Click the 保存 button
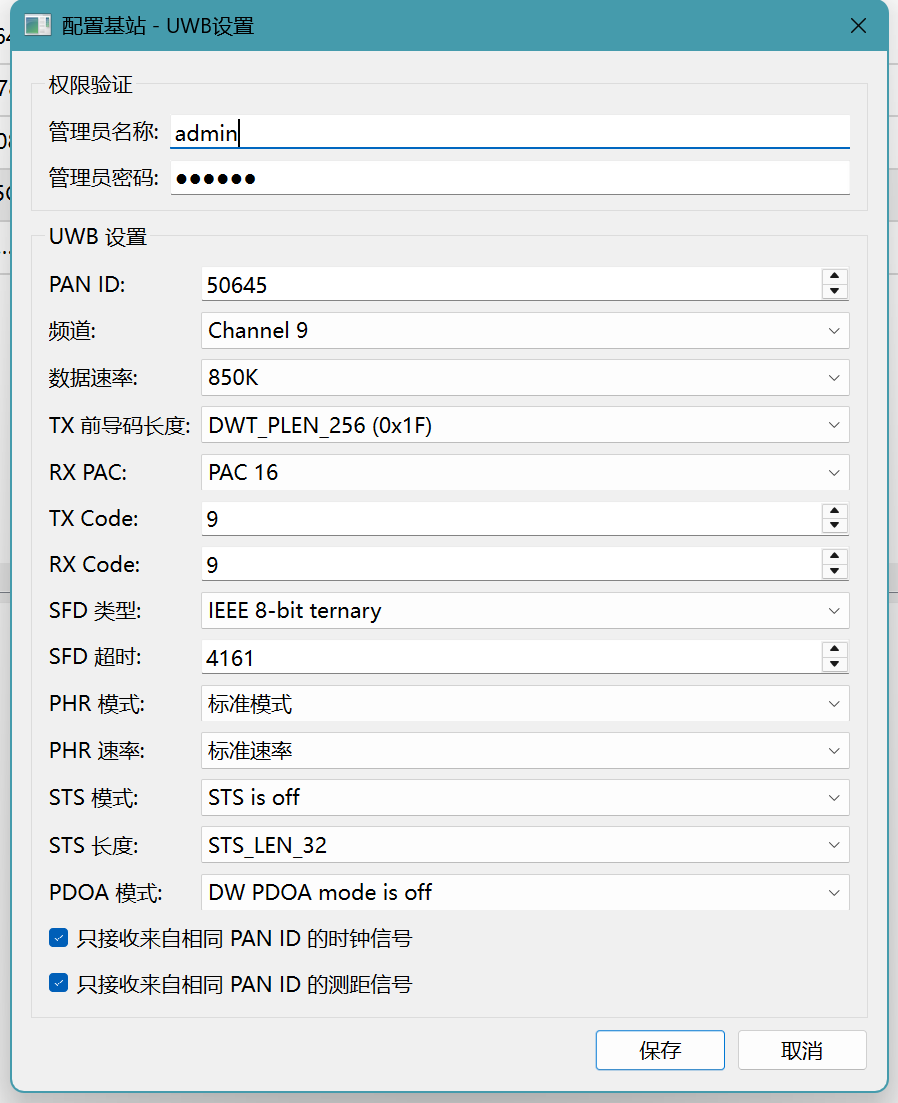 [x=660, y=1050]
